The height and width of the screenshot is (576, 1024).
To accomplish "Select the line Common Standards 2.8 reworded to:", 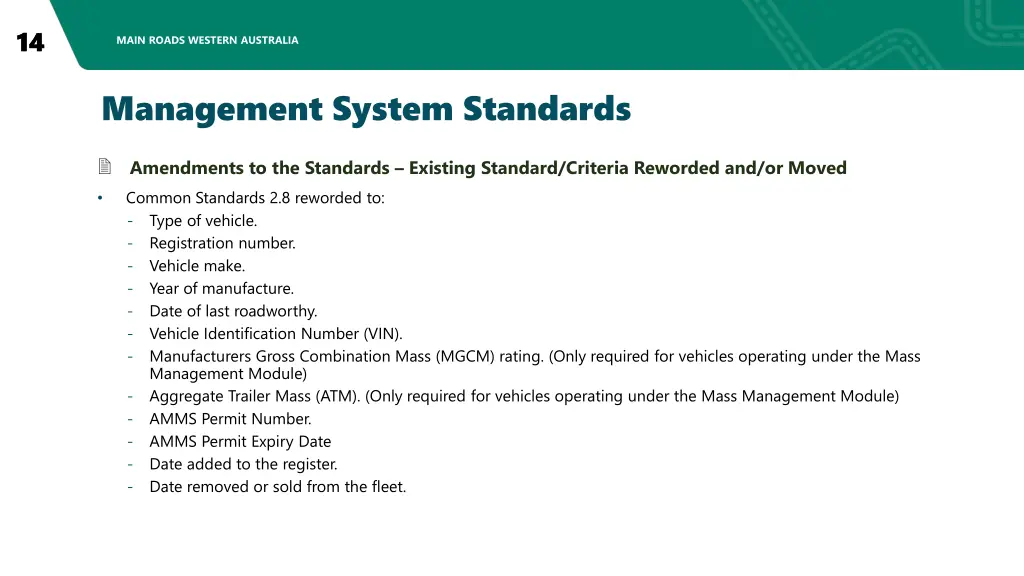I will click(255, 198).
